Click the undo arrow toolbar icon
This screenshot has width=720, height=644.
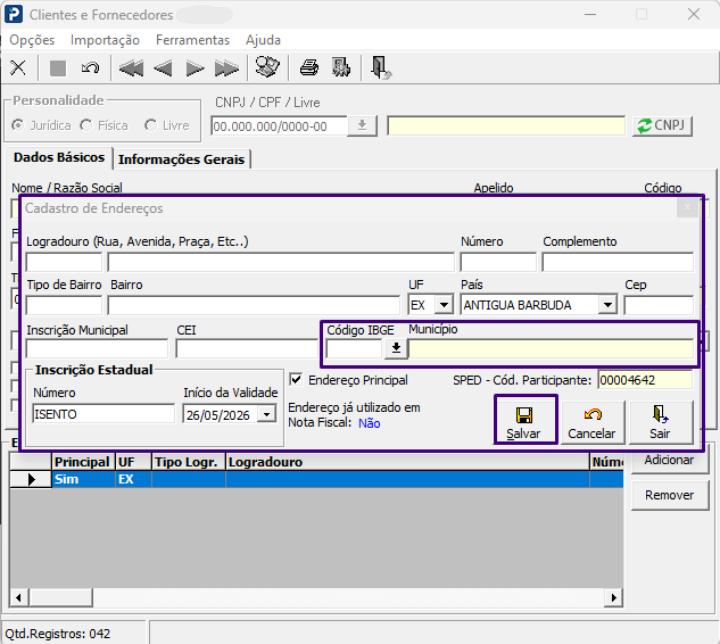[x=90, y=68]
